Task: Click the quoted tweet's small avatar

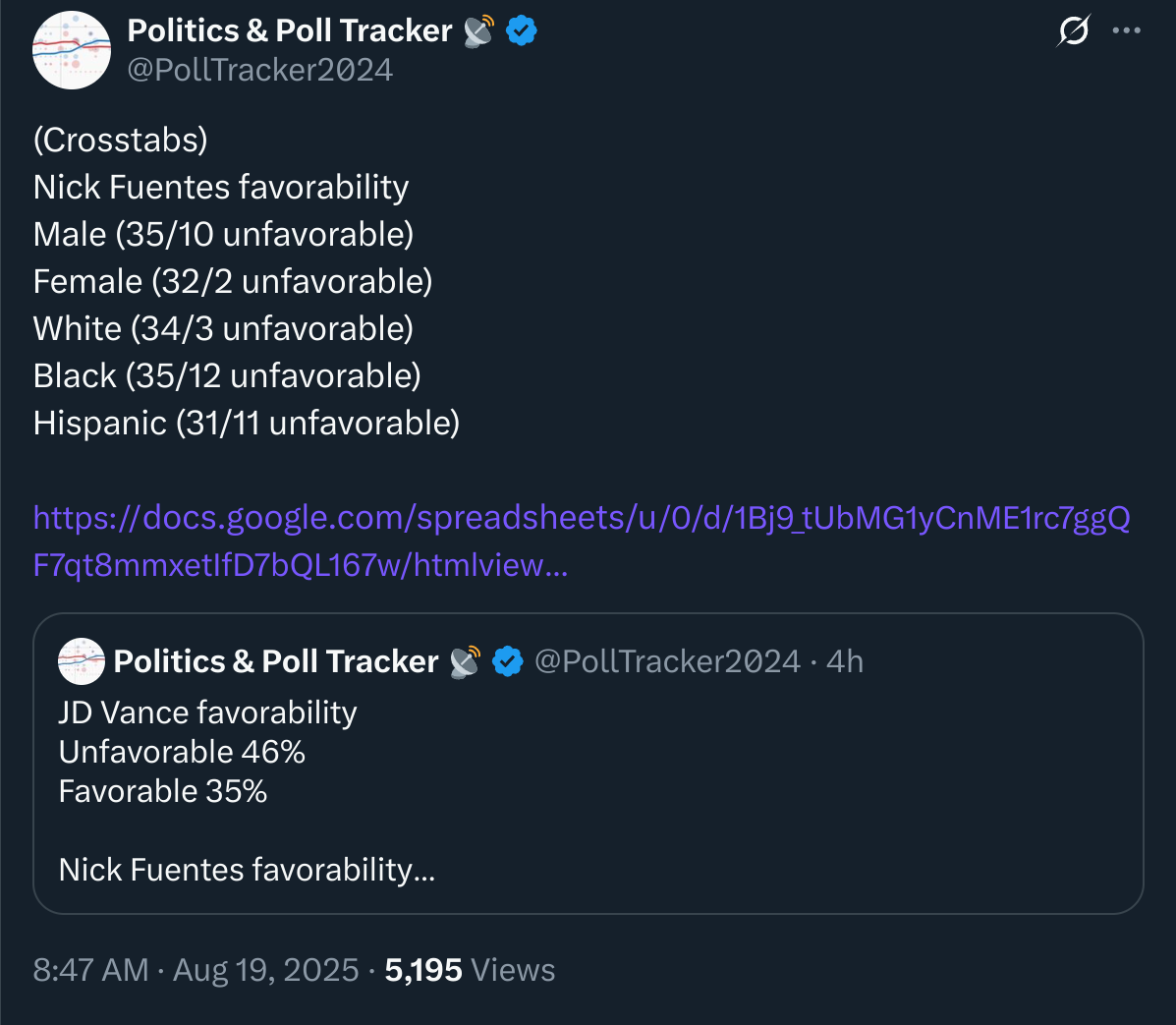Action: 81,661
